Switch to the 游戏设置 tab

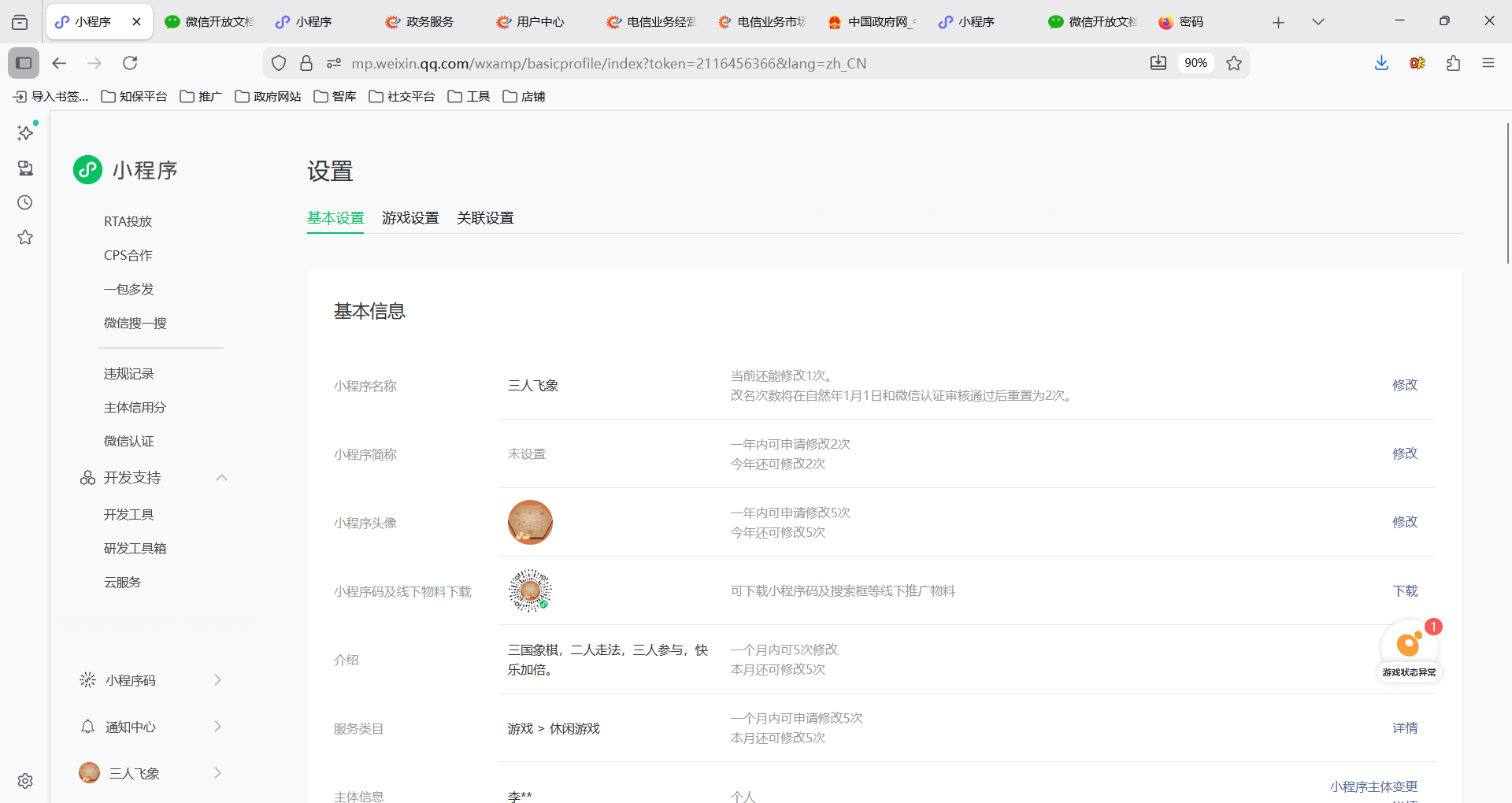410,218
